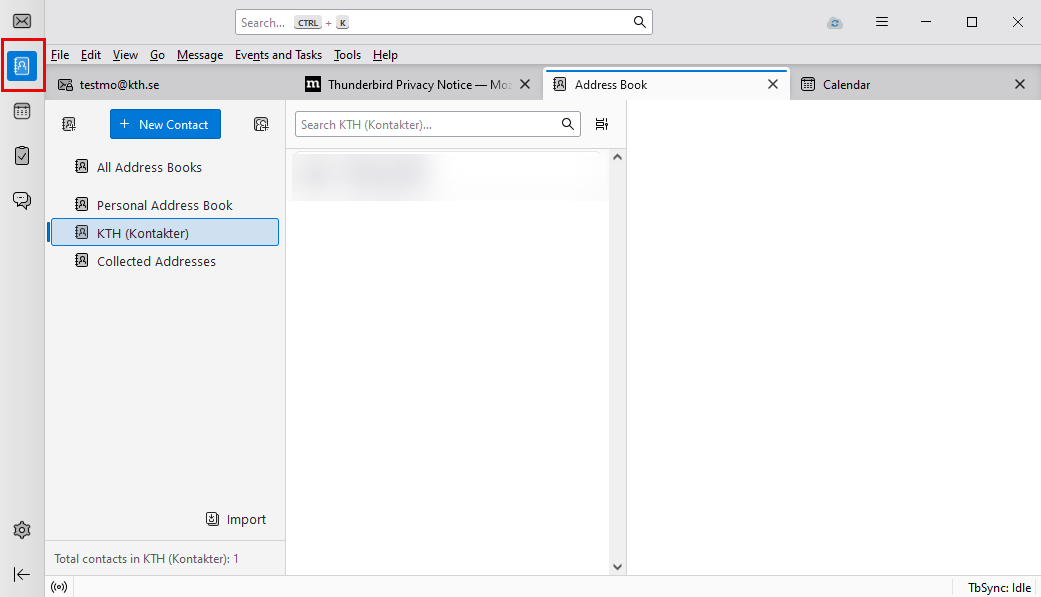Open the Tasks space icon
1041x597 pixels.
tap(22, 155)
